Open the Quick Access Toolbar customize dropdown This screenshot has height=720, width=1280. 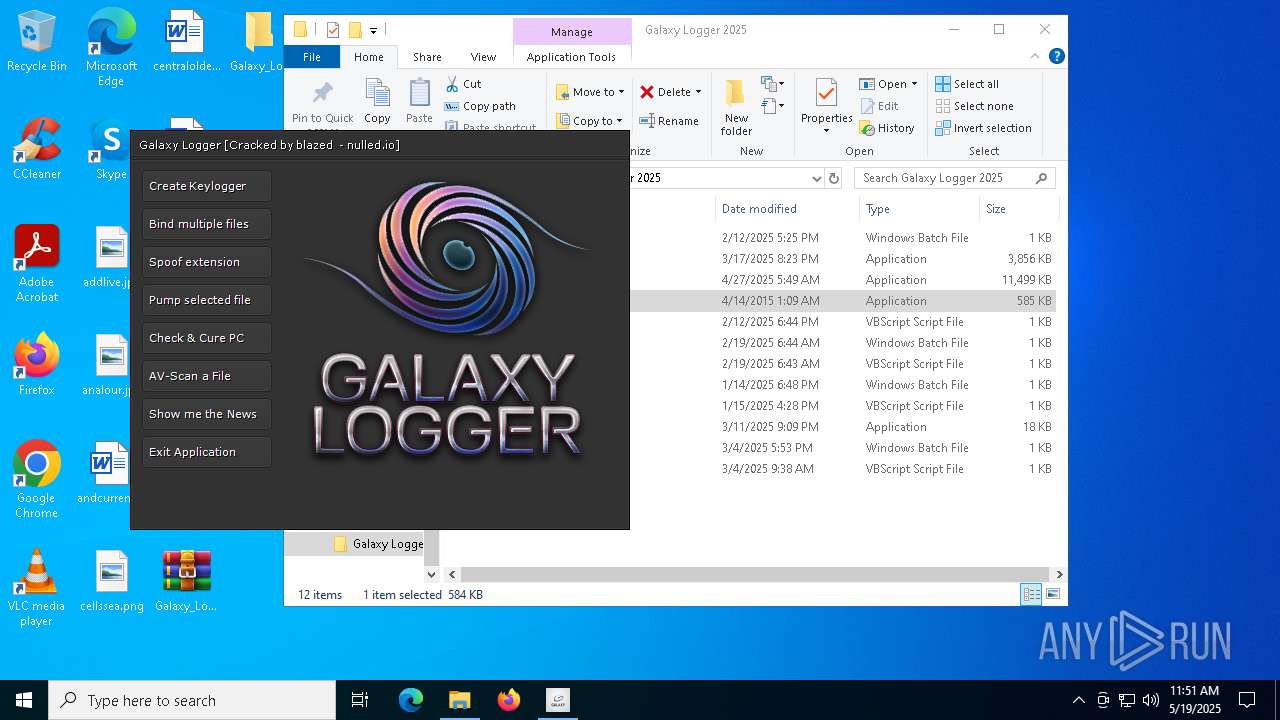click(x=373, y=31)
